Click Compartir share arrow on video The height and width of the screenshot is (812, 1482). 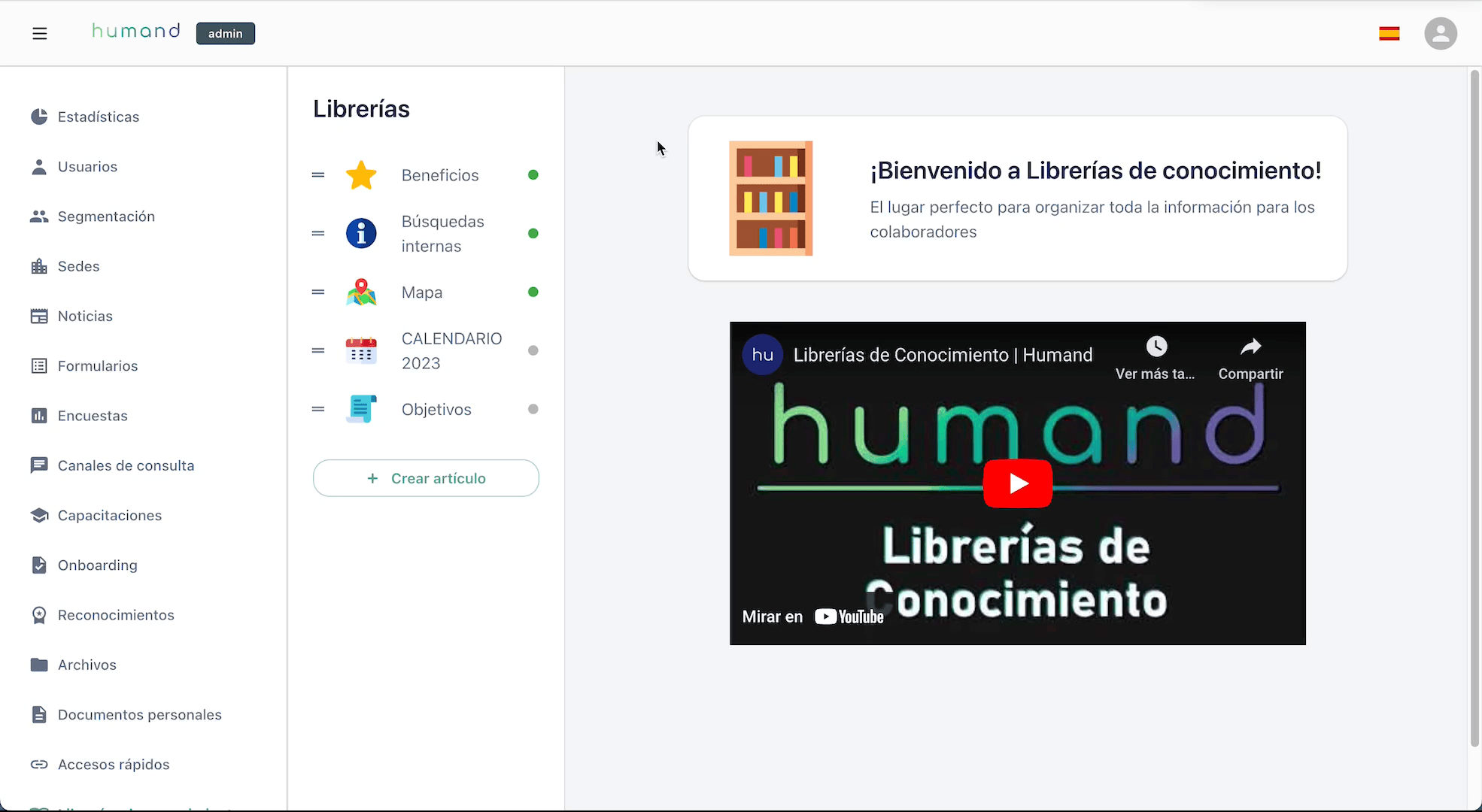point(1250,347)
